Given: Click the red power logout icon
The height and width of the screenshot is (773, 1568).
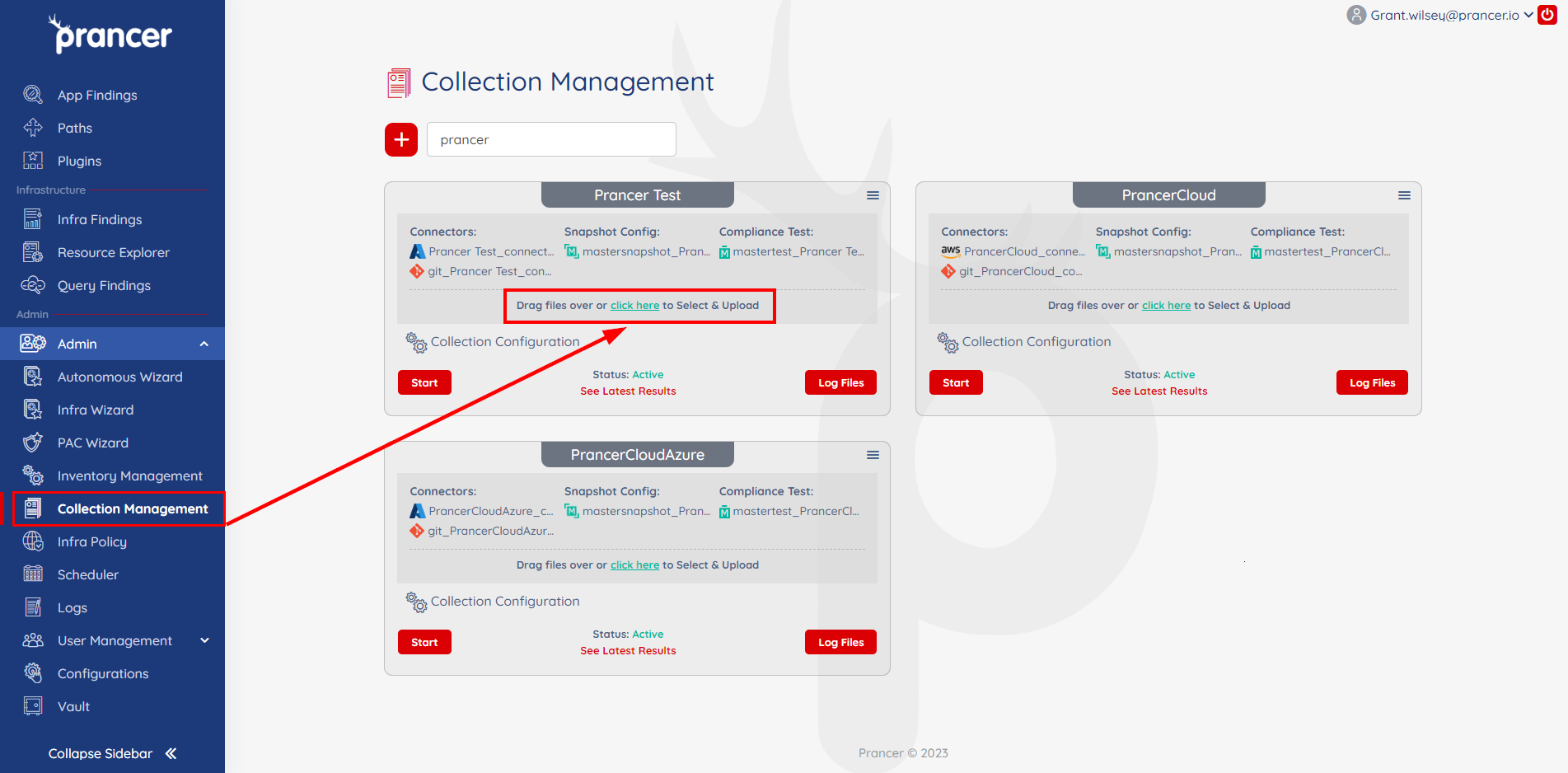Looking at the screenshot, I should click(x=1547, y=15).
